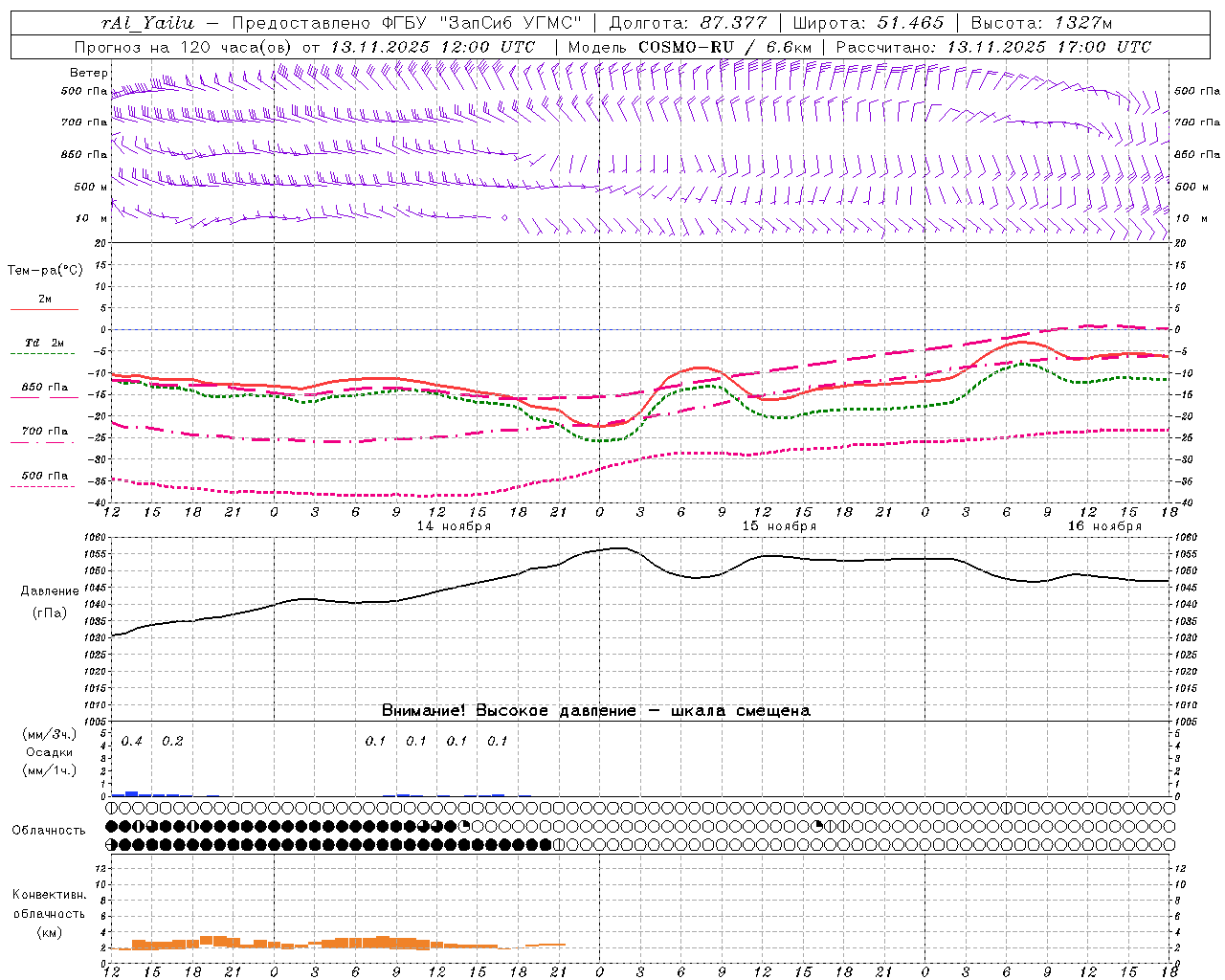Click the (мм/1ч.) precipitation unit label
The image size is (1225, 980).
(50, 770)
